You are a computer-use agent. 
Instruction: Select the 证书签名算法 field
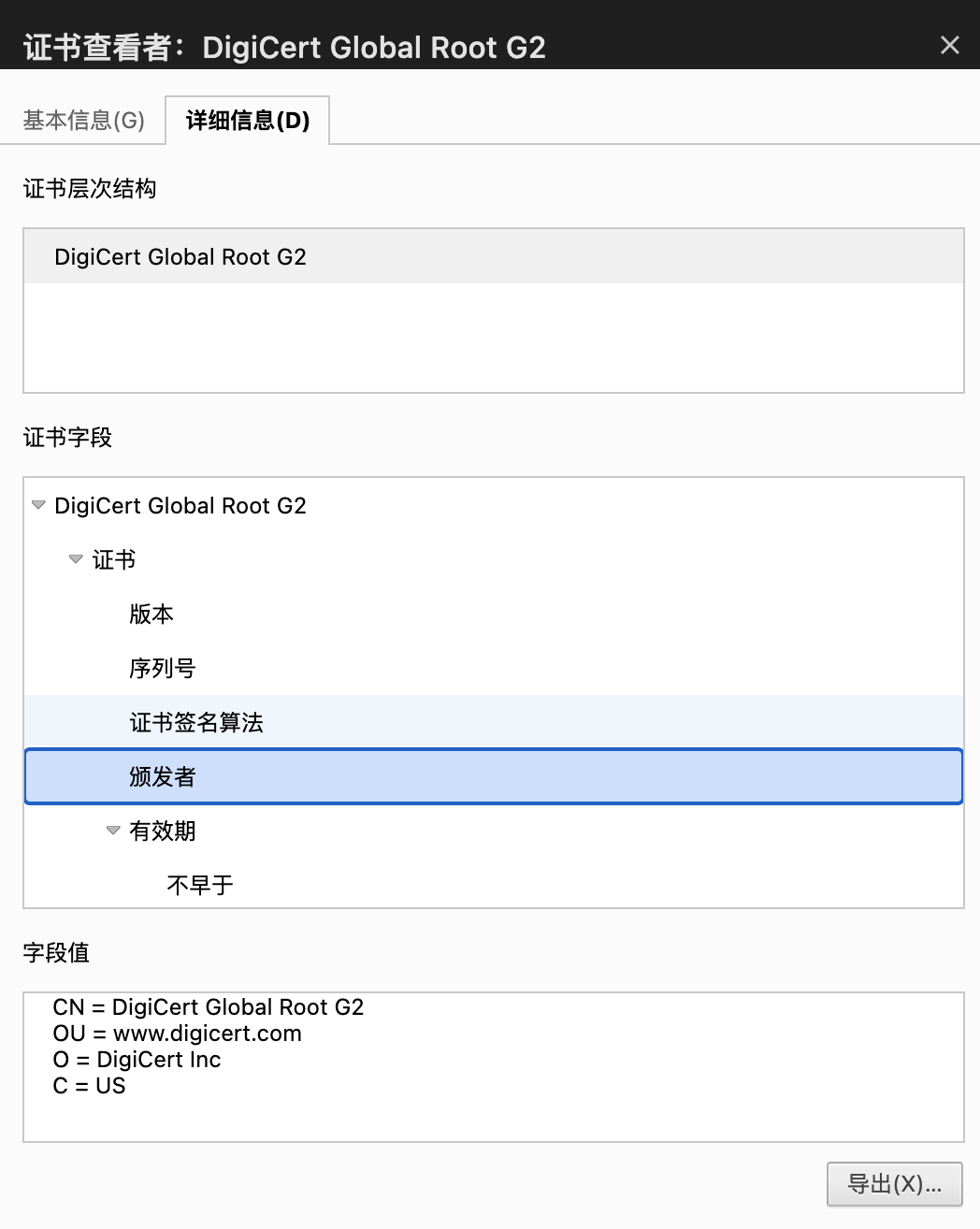(x=196, y=723)
